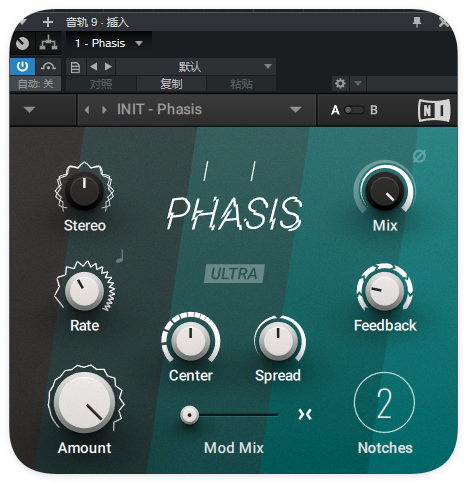Click the 粘贴 paste button
The image size is (467, 483).
coord(241,84)
